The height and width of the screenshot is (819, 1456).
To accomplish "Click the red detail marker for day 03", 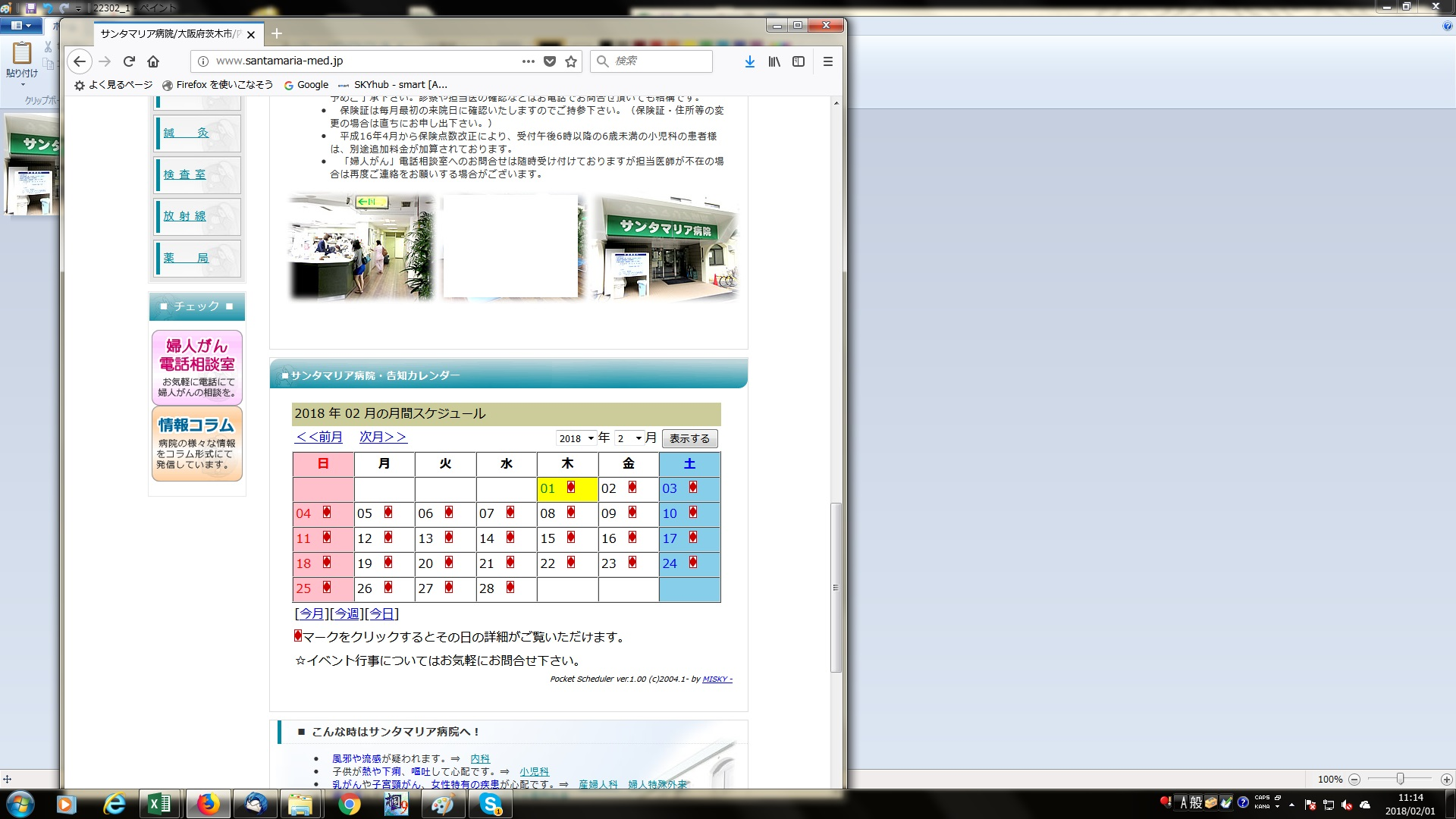I will point(693,488).
